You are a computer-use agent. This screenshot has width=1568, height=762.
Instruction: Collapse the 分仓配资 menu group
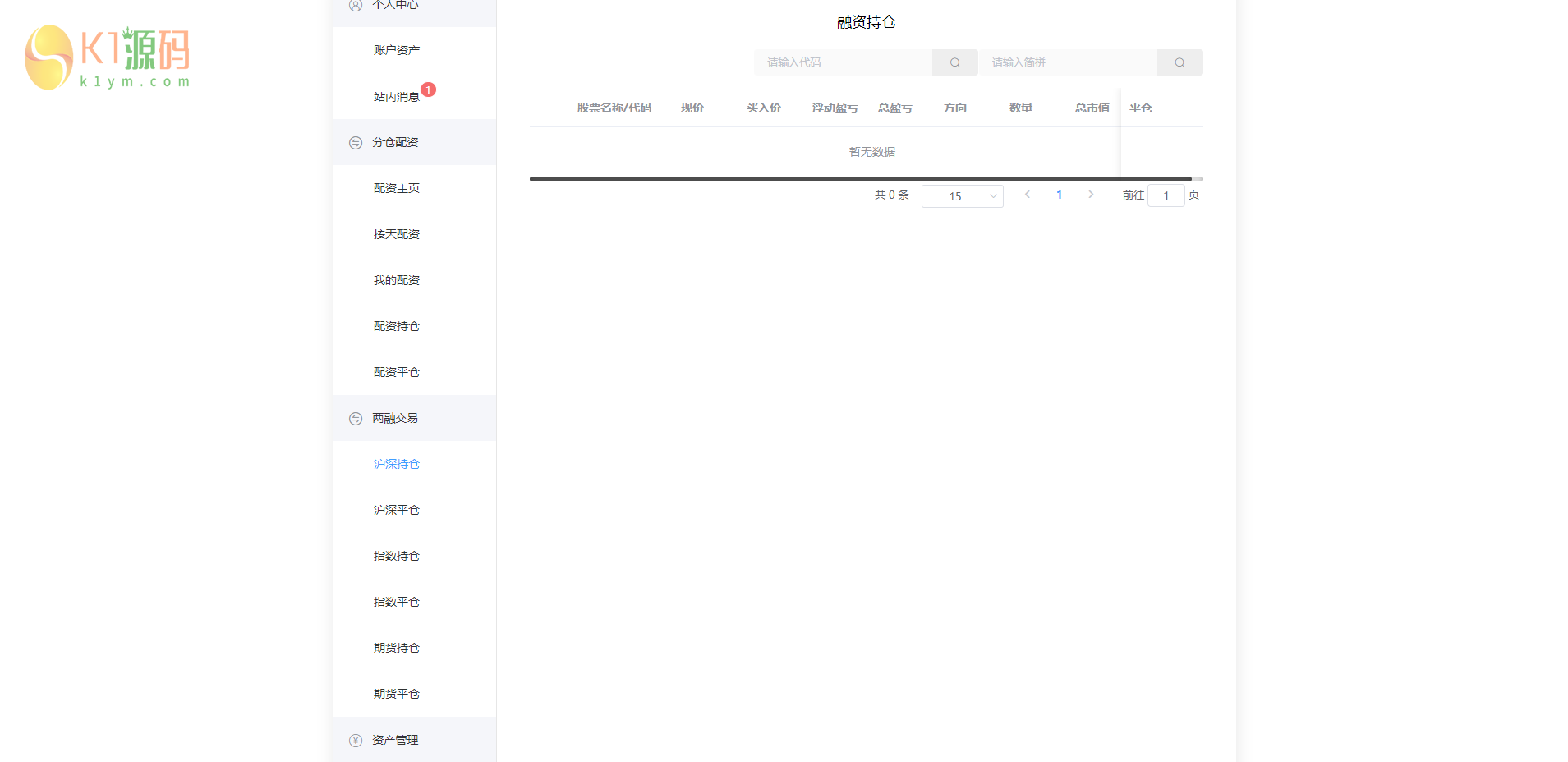[414, 142]
